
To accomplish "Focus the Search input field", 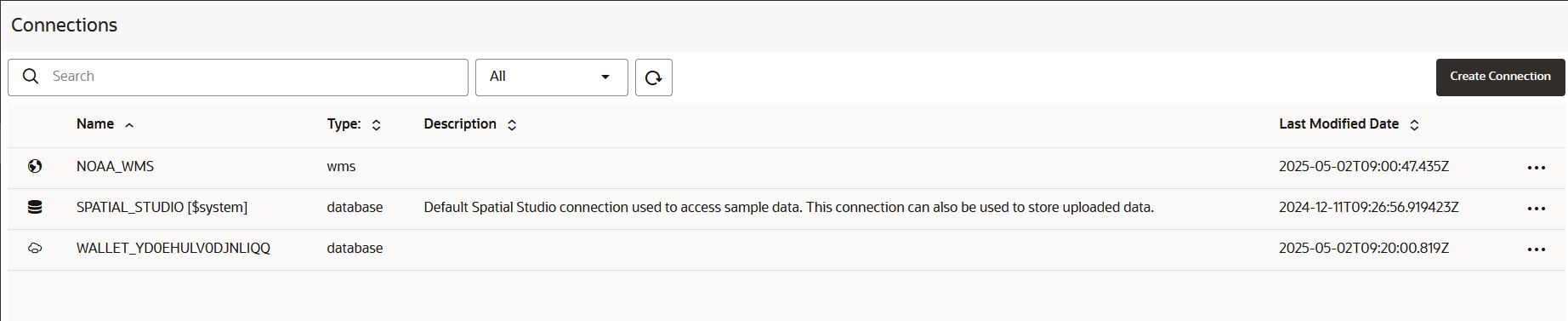I will click(238, 77).
